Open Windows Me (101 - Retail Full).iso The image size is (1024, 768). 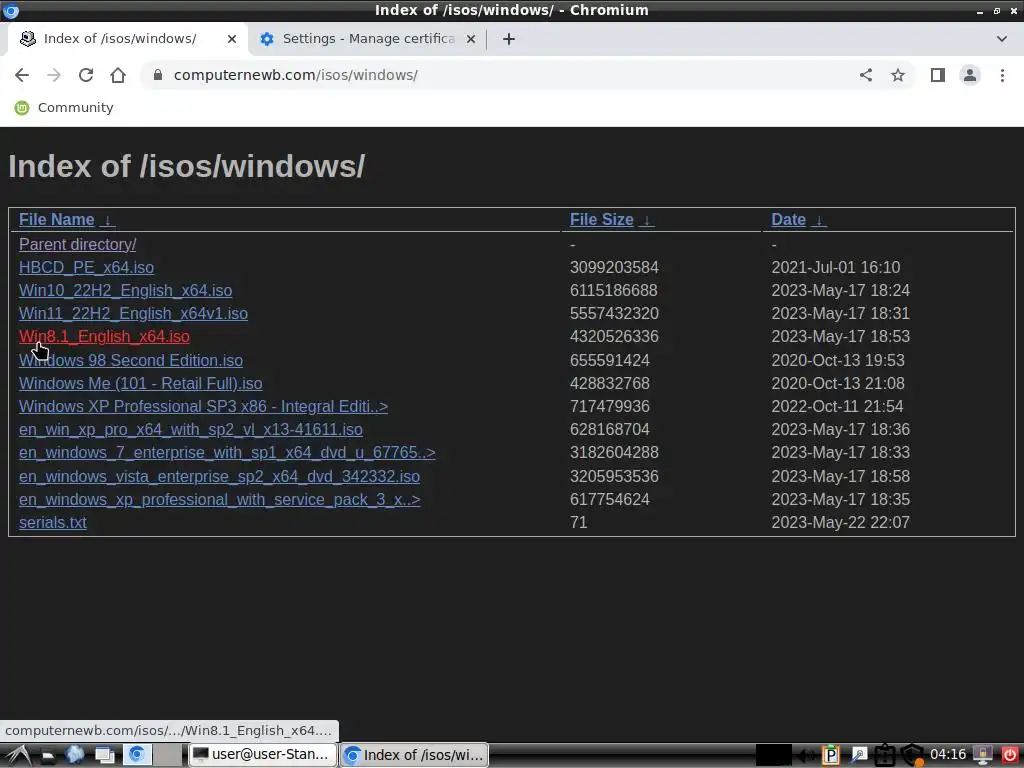point(140,383)
